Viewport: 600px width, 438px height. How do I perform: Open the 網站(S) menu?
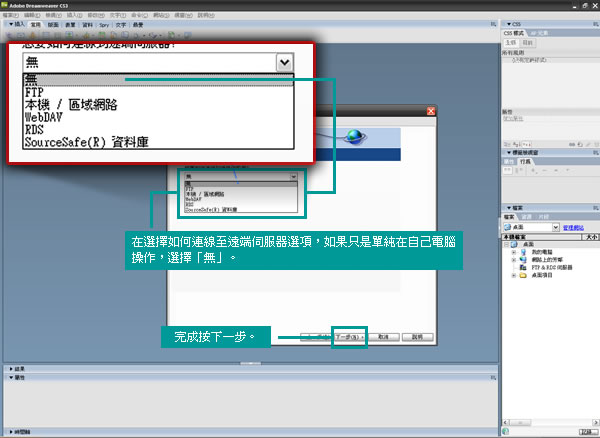(x=161, y=15)
